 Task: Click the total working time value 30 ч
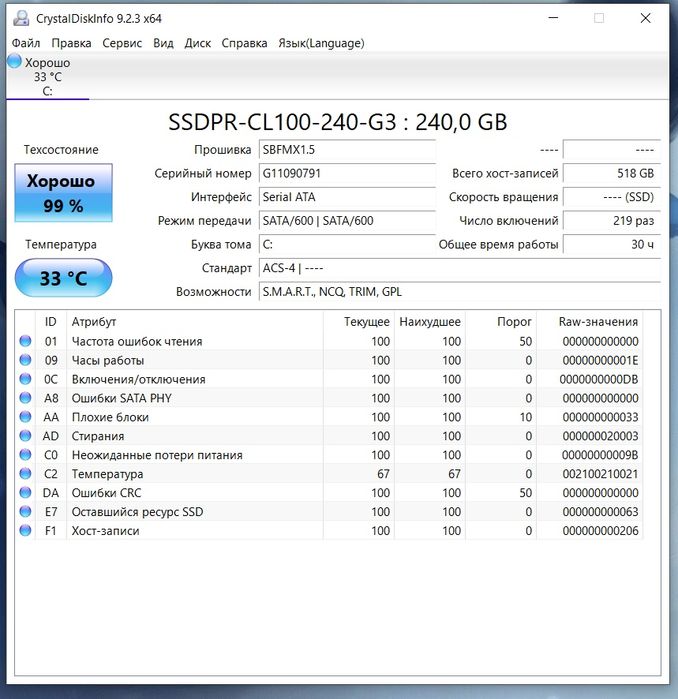(x=612, y=244)
